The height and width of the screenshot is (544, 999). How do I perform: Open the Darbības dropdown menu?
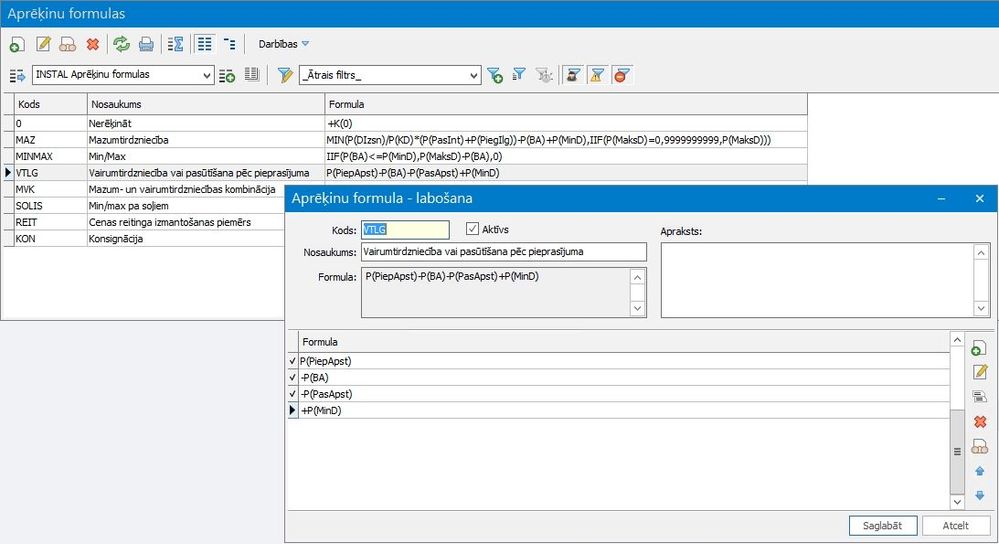point(284,44)
